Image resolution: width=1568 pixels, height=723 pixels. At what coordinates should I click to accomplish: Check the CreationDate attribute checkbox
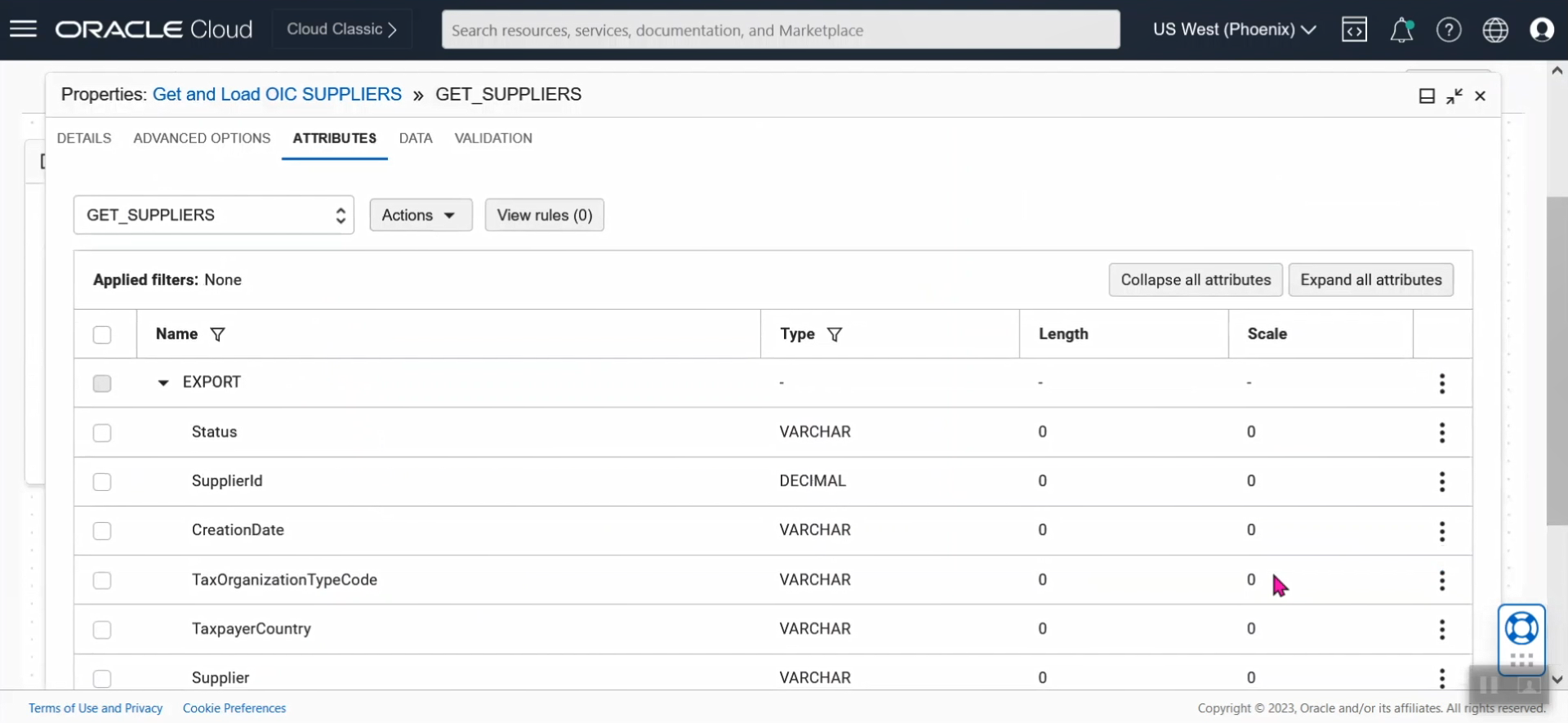(102, 531)
